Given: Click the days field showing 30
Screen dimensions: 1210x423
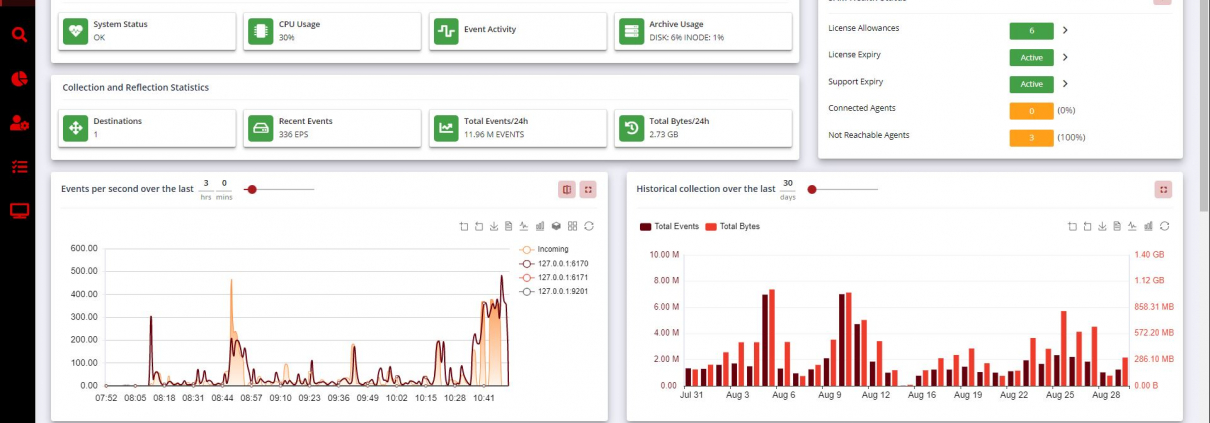Looking at the screenshot, I should pos(788,183).
